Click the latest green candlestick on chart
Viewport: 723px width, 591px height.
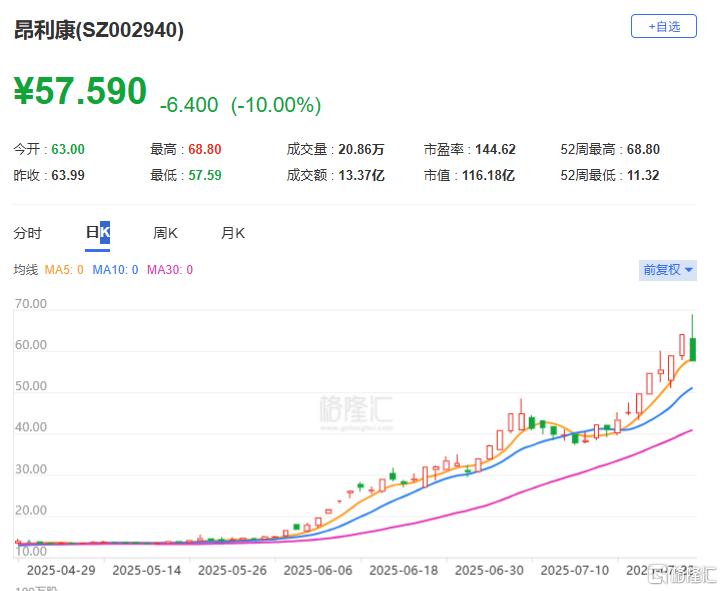693,349
